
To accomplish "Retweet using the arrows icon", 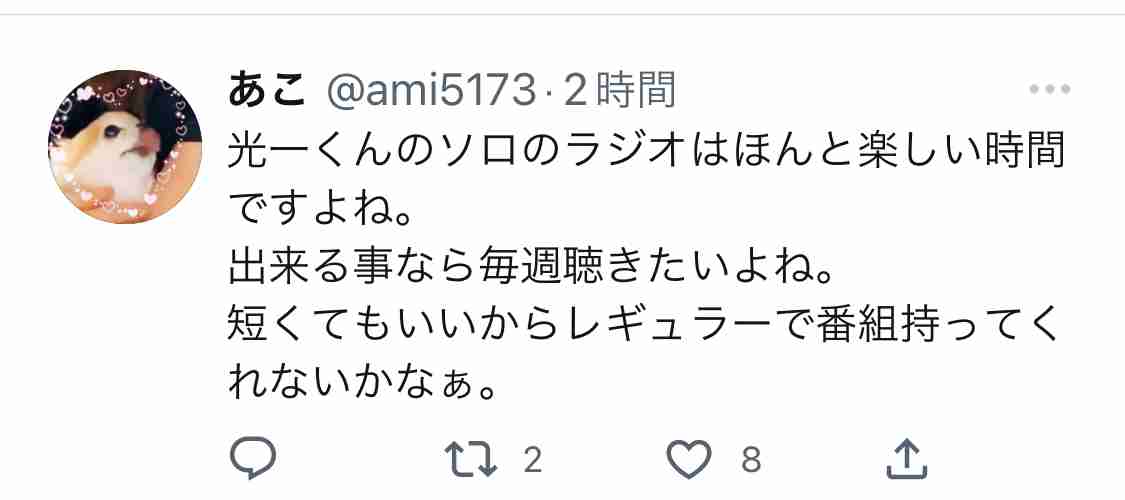I will tap(471, 458).
